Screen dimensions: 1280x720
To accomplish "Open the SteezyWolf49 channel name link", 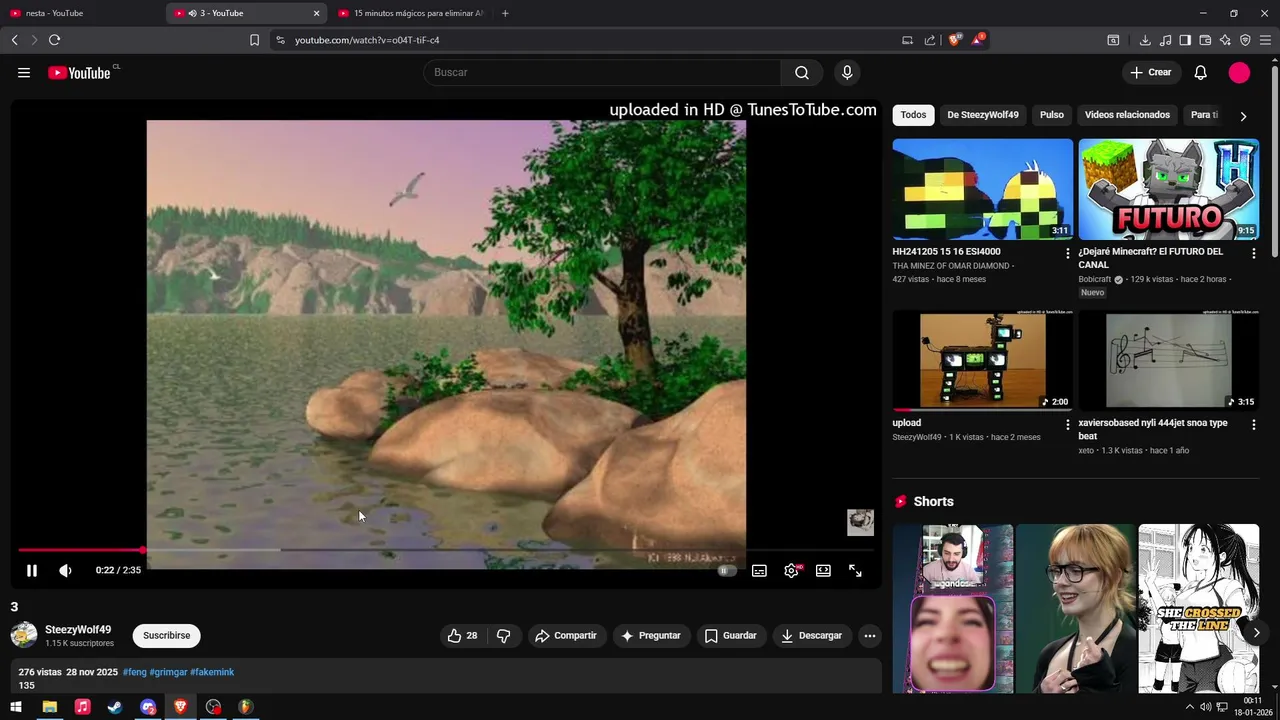I will point(78,630).
